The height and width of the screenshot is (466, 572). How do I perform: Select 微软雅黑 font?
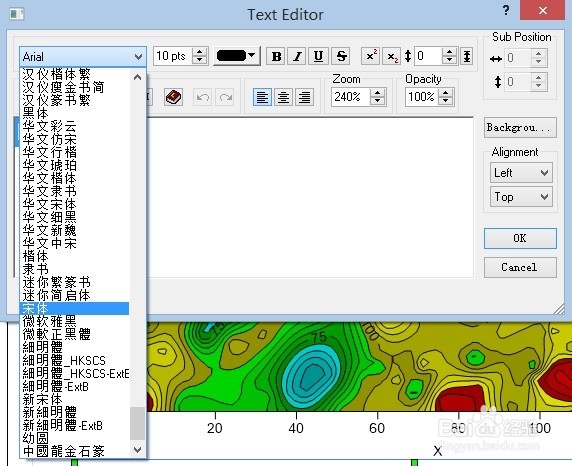point(74,321)
